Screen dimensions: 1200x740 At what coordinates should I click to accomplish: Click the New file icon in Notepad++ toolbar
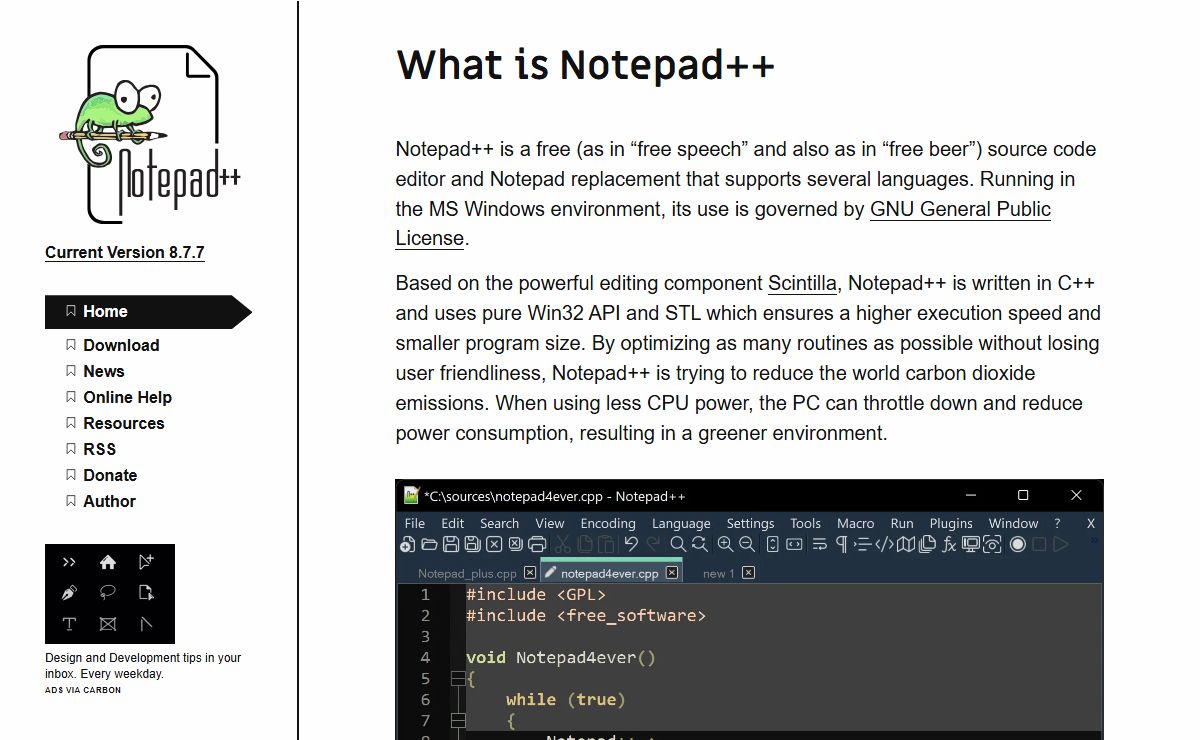point(408,544)
